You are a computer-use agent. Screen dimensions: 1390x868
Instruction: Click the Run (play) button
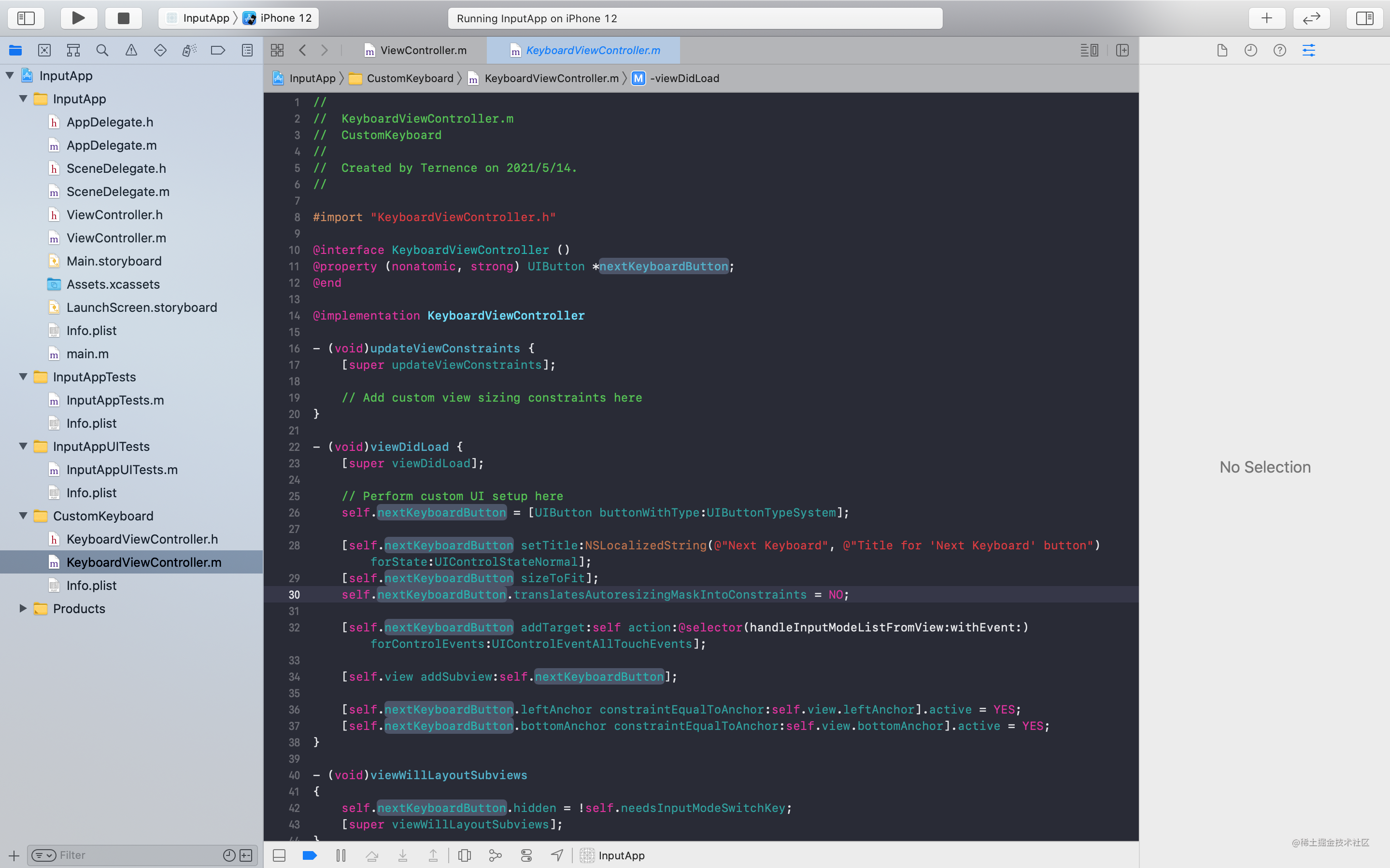tap(79, 18)
